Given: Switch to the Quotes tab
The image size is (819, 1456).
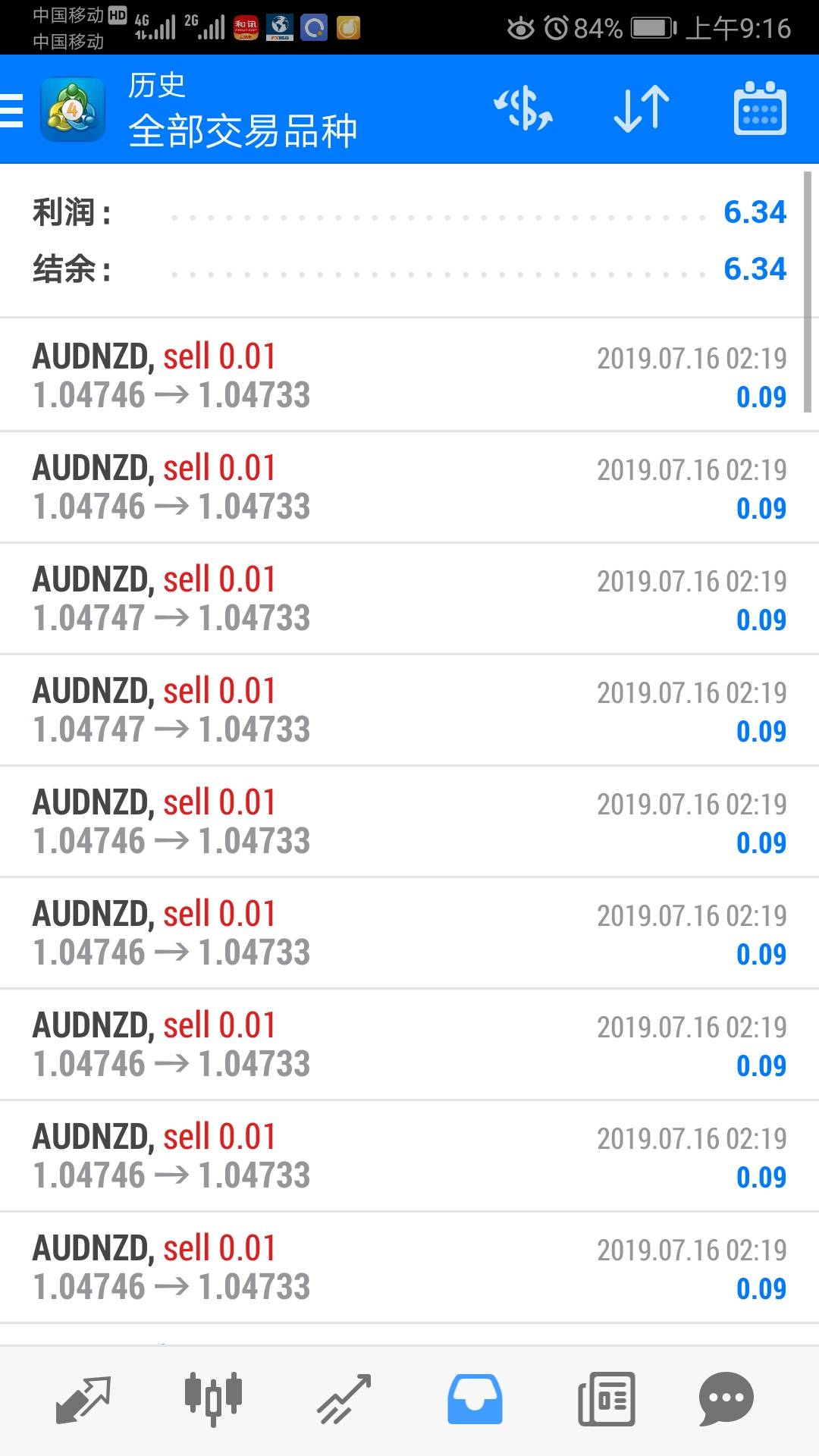Looking at the screenshot, I should tap(83, 1399).
